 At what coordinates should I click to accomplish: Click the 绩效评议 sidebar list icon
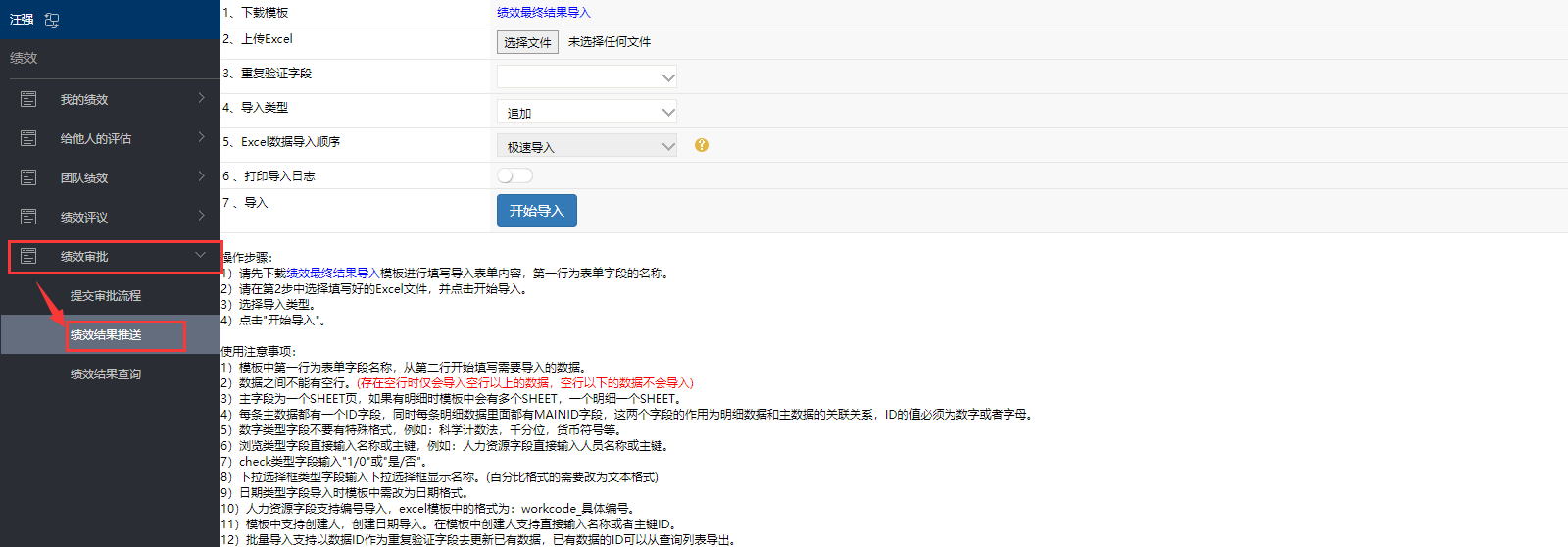pyautogui.click(x=28, y=217)
